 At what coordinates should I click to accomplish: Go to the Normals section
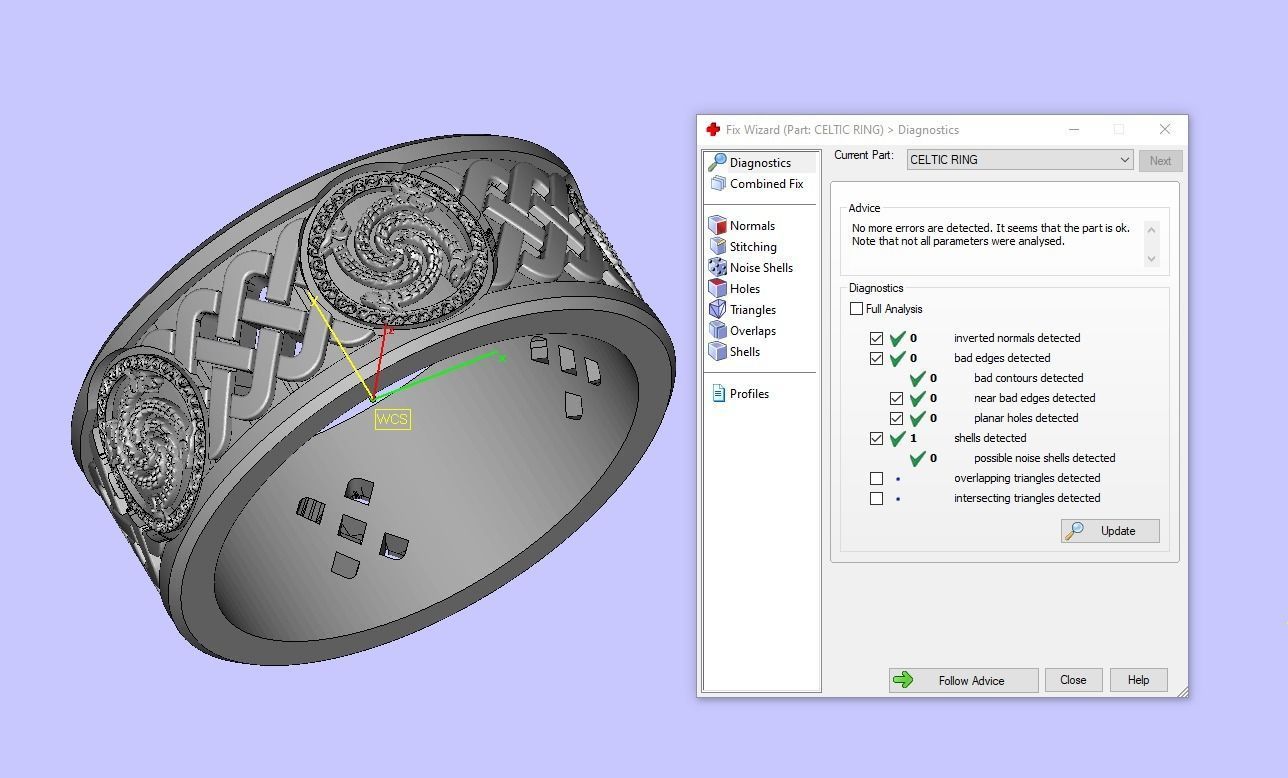[752, 226]
